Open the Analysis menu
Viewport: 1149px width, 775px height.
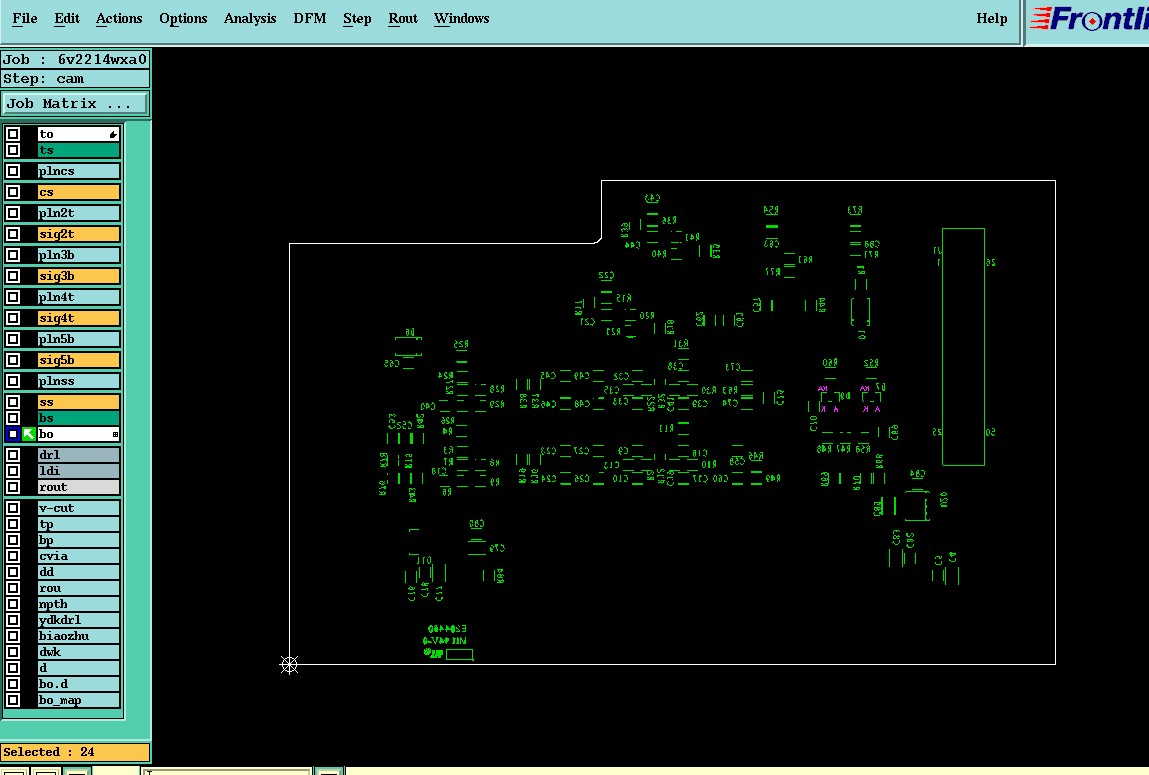(x=250, y=18)
